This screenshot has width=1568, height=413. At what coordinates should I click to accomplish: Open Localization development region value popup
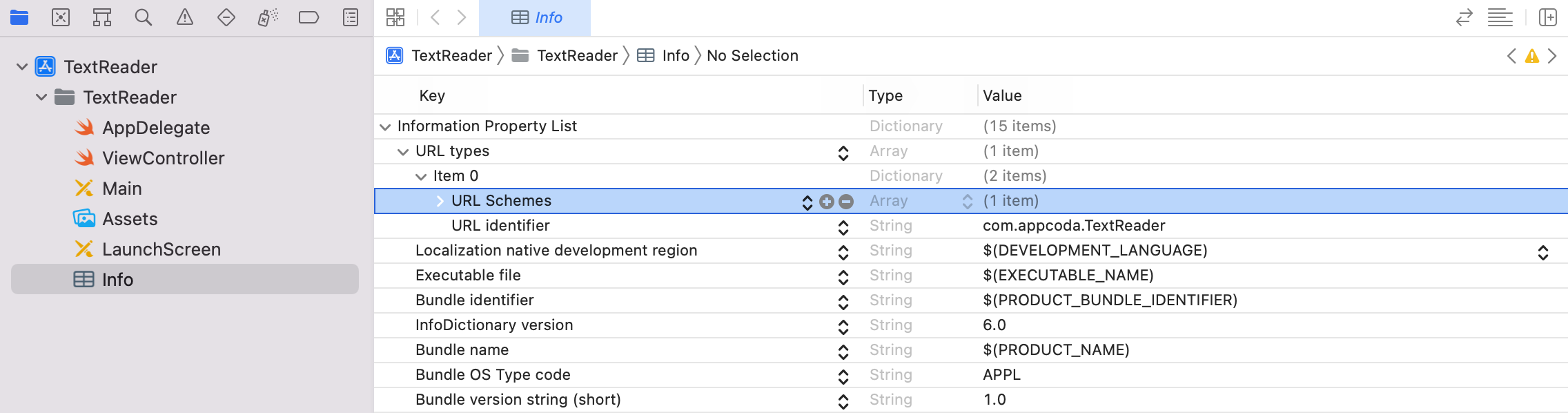(x=1543, y=252)
